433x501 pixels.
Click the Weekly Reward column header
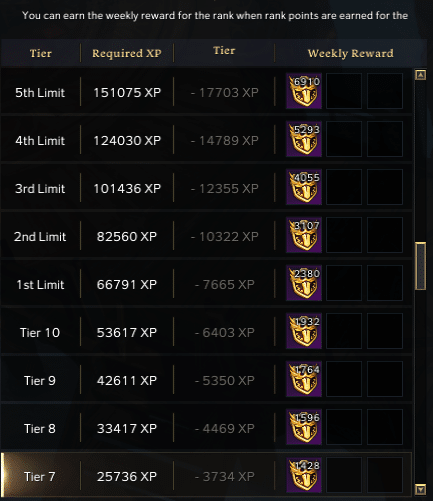coord(351,53)
